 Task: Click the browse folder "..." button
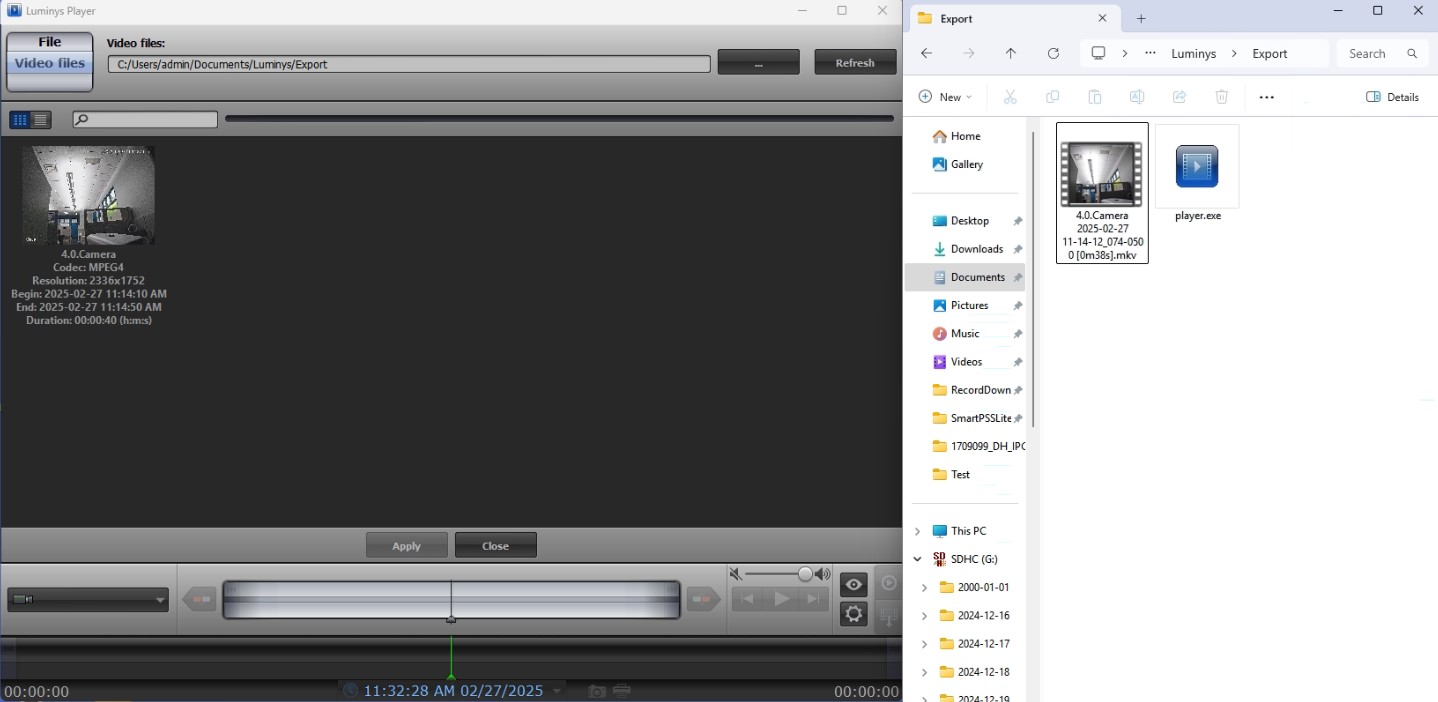pos(758,63)
